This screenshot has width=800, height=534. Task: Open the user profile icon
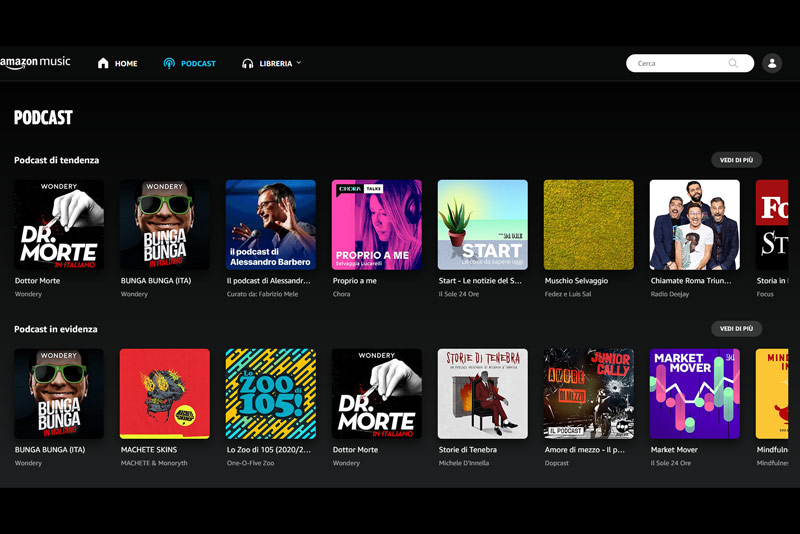click(772, 63)
